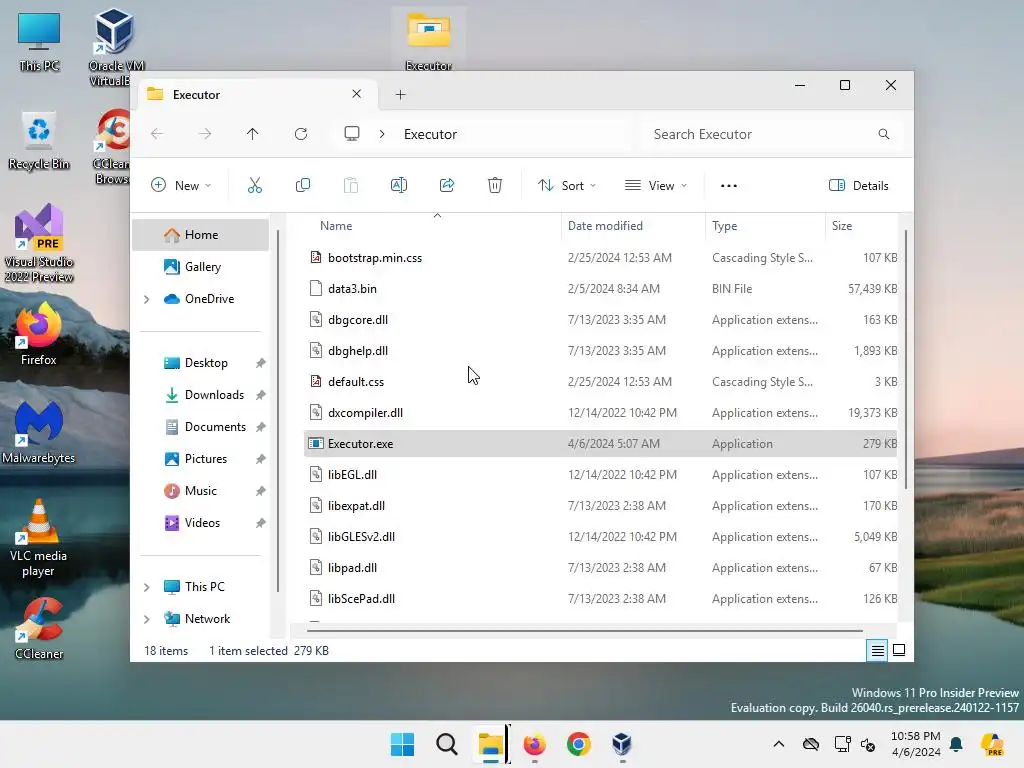Open Chrome from the taskbar
1024x768 pixels.
pos(579,744)
